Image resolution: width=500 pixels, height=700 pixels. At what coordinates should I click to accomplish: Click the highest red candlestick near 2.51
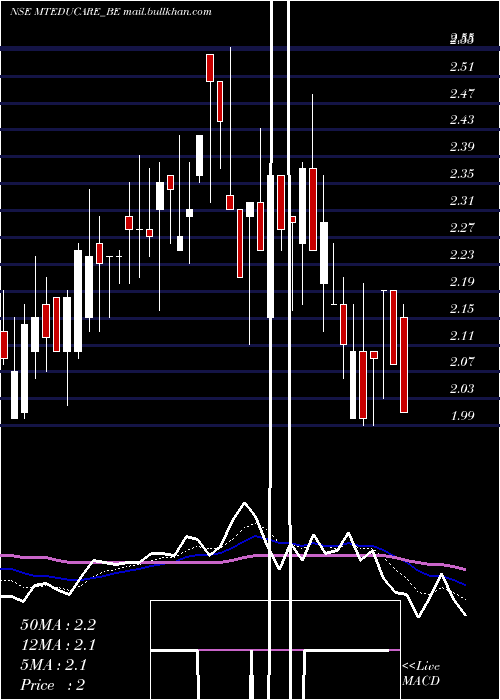coord(210,68)
